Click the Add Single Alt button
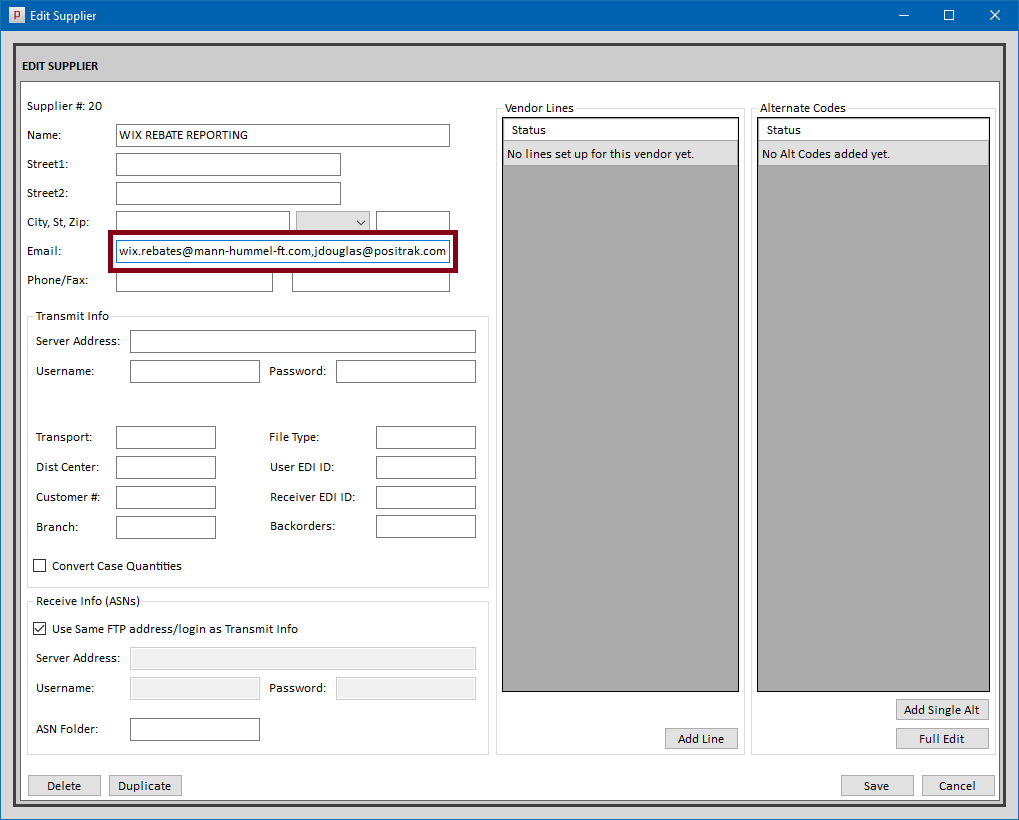 click(942, 710)
